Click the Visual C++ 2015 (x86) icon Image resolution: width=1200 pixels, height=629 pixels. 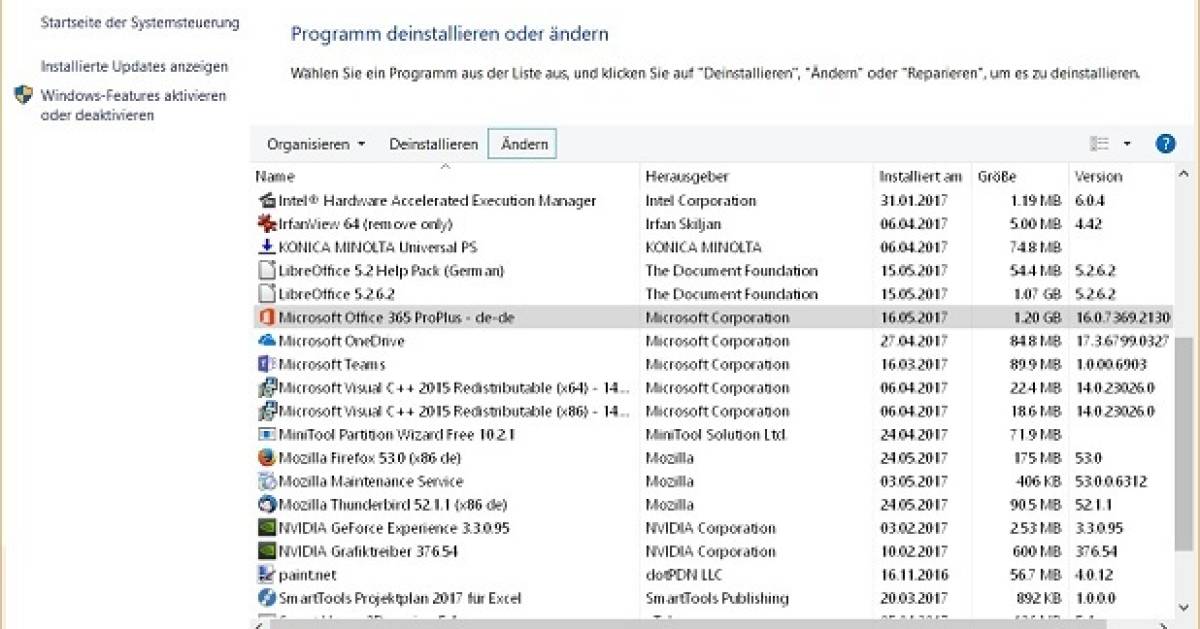pos(266,411)
